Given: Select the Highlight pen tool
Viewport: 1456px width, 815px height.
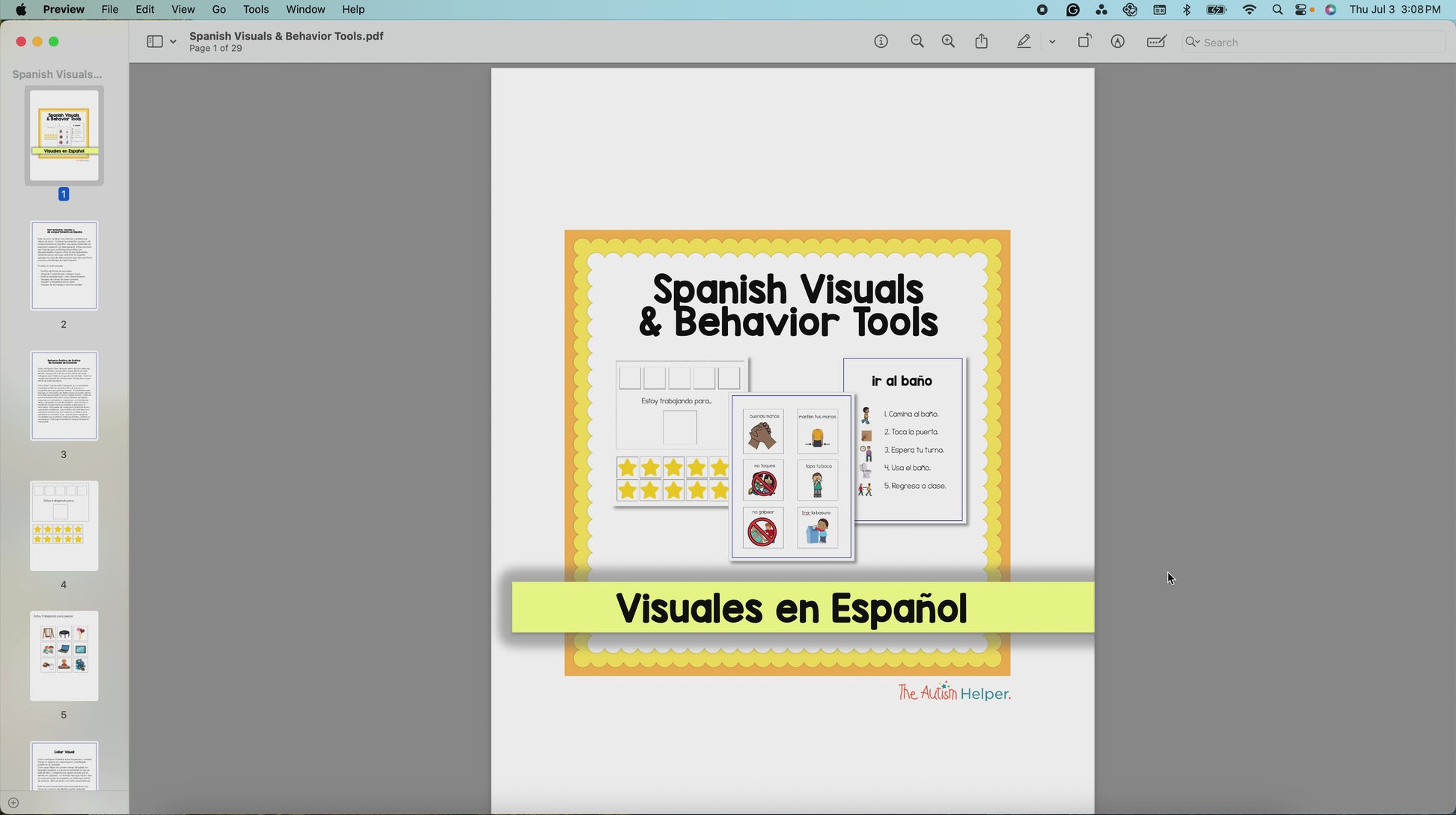Looking at the screenshot, I should (1024, 42).
